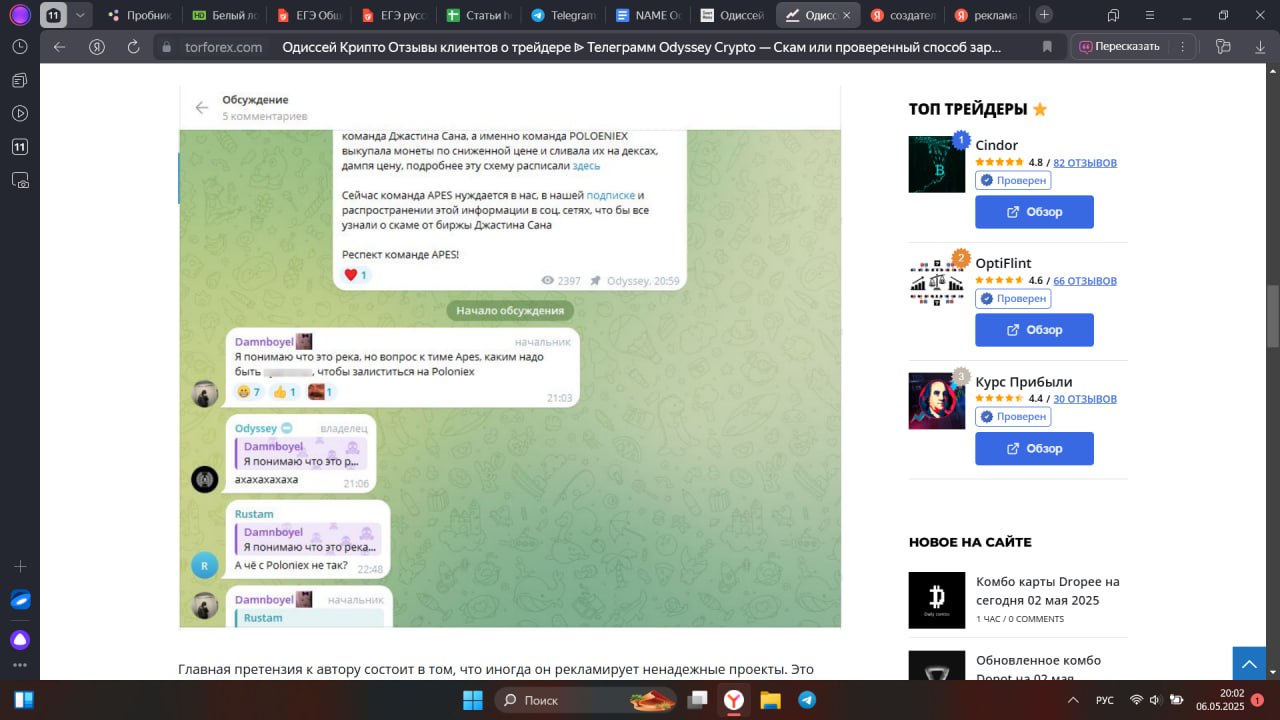This screenshot has width=1280, height=720.
Task: Open Yandex Browser from the taskbar
Action: 734,700
